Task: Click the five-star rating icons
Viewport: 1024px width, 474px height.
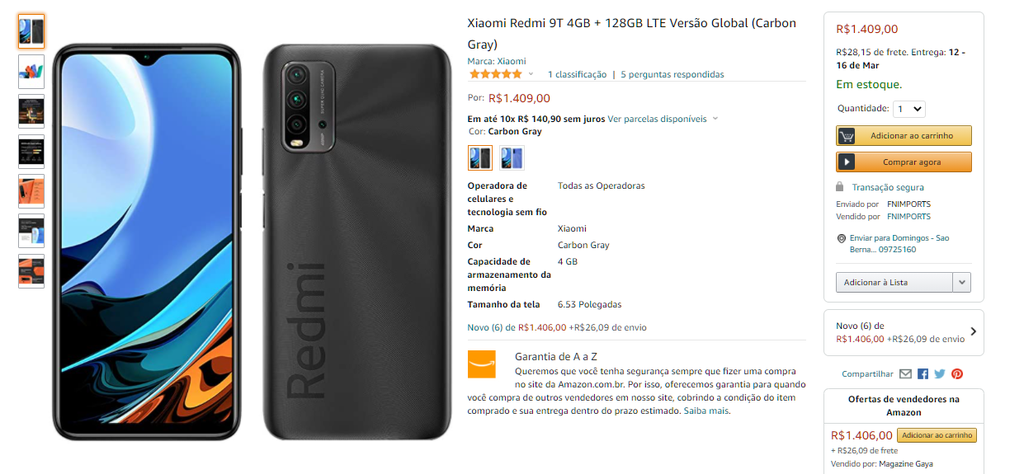Action: 496,74
